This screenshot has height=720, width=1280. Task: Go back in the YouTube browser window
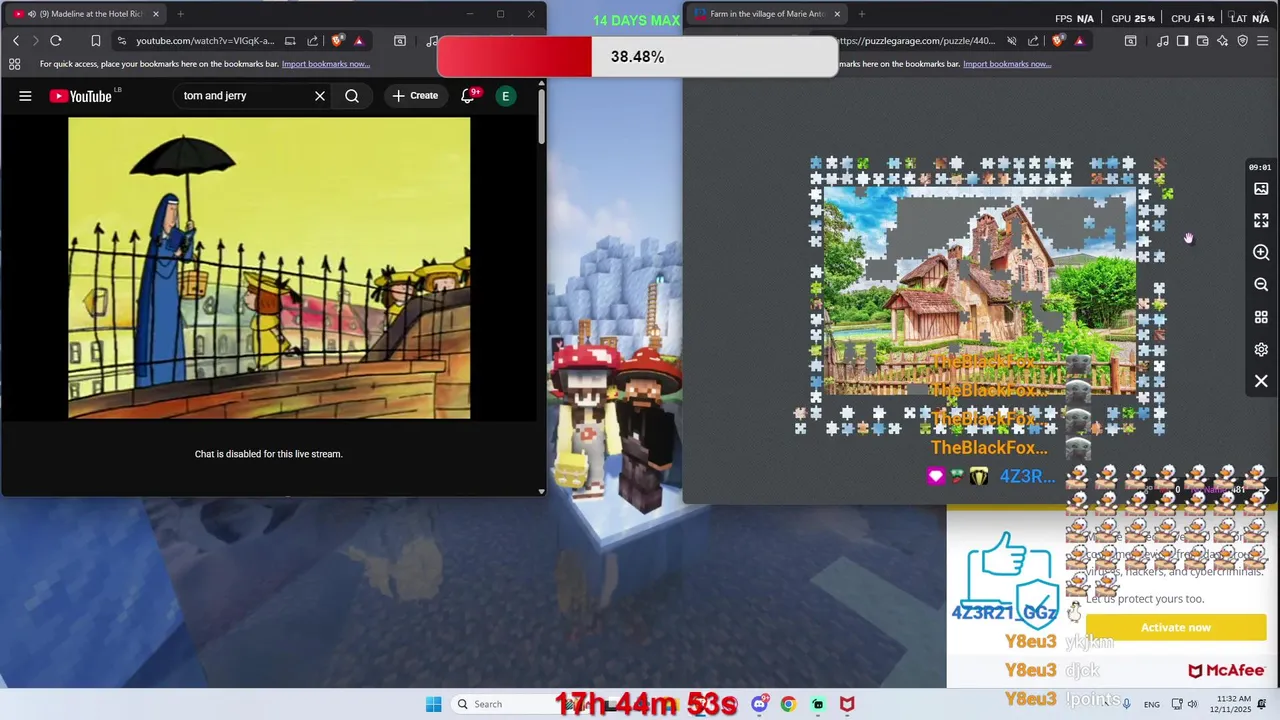point(16,41)
